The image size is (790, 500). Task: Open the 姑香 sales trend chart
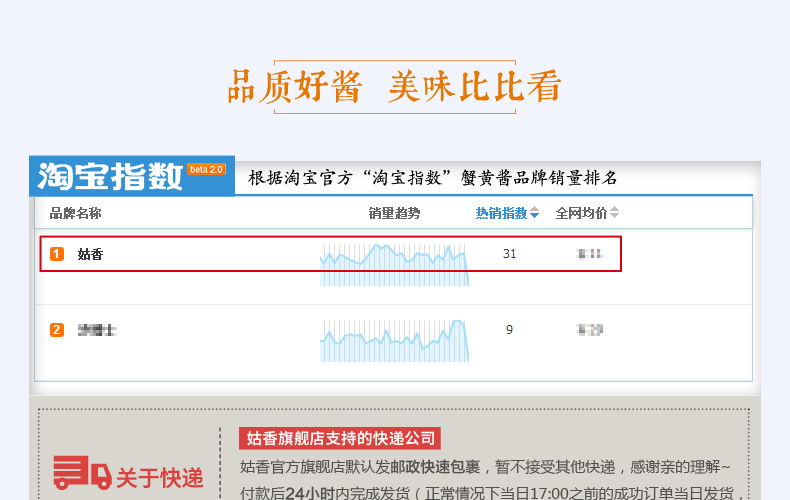tap(394, 265)
